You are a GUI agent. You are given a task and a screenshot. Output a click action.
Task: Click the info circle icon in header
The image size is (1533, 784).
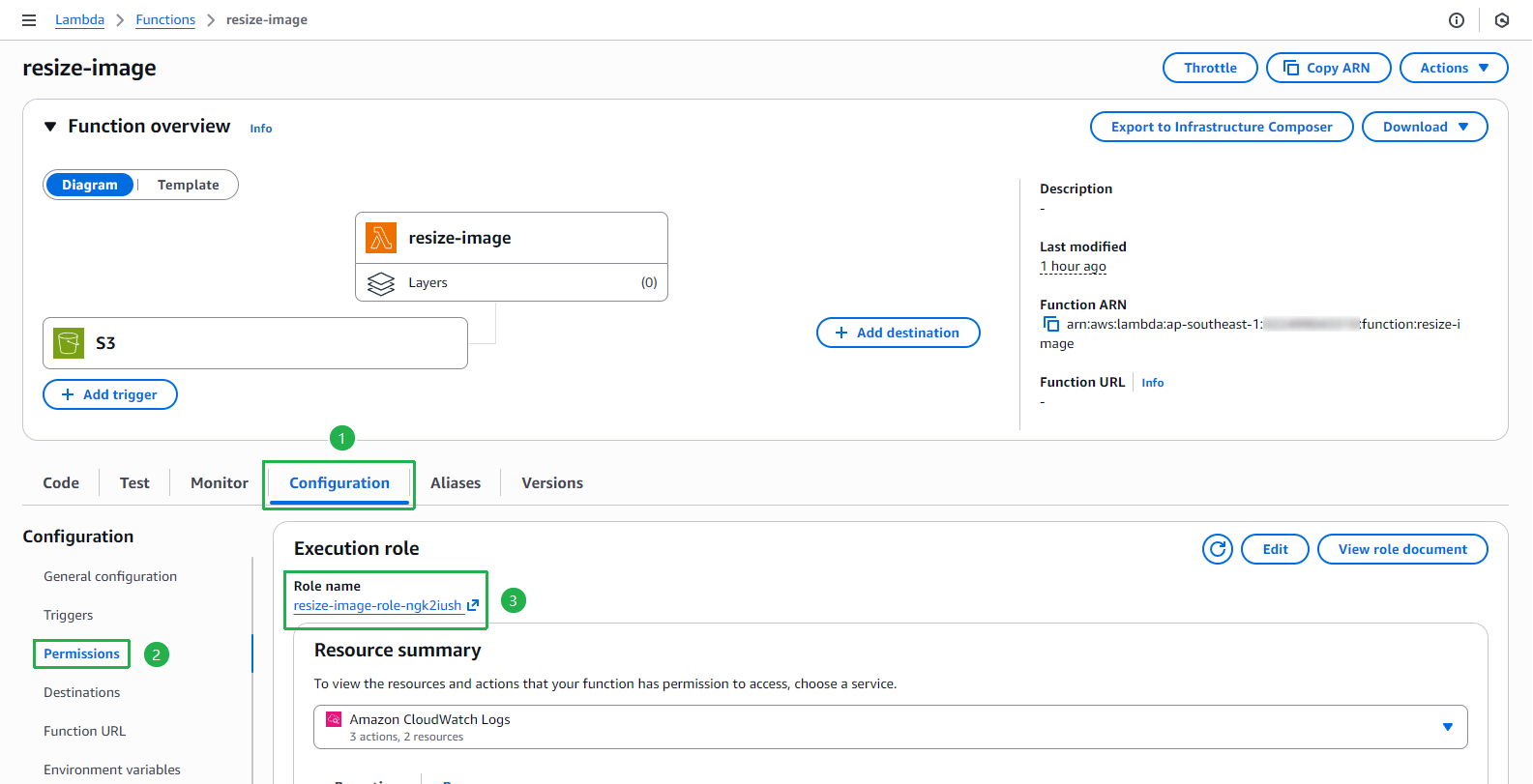[1457, 20]
